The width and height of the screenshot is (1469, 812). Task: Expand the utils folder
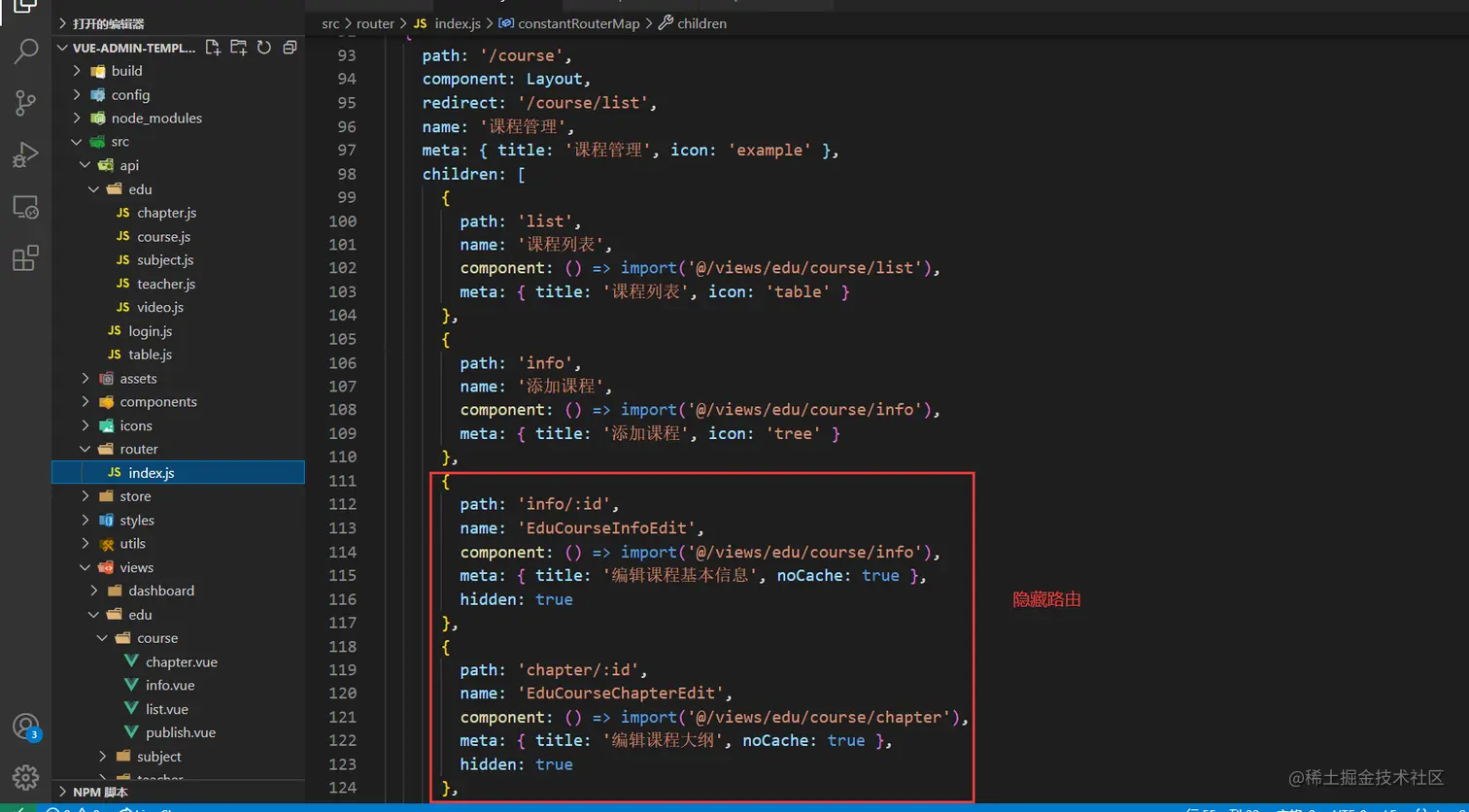(178, 543)
